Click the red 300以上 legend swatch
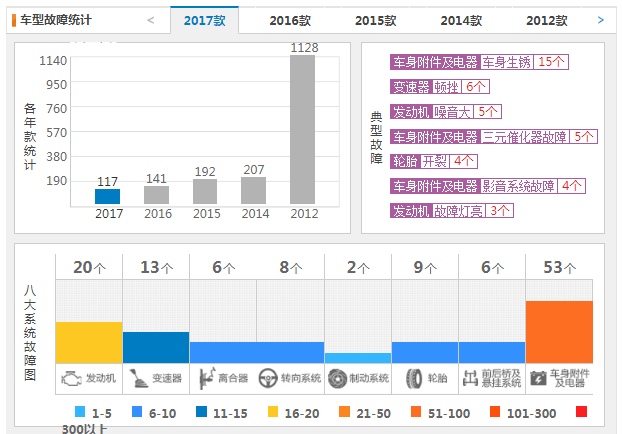This screenshot has width=622, height=434. pos(582,412)
